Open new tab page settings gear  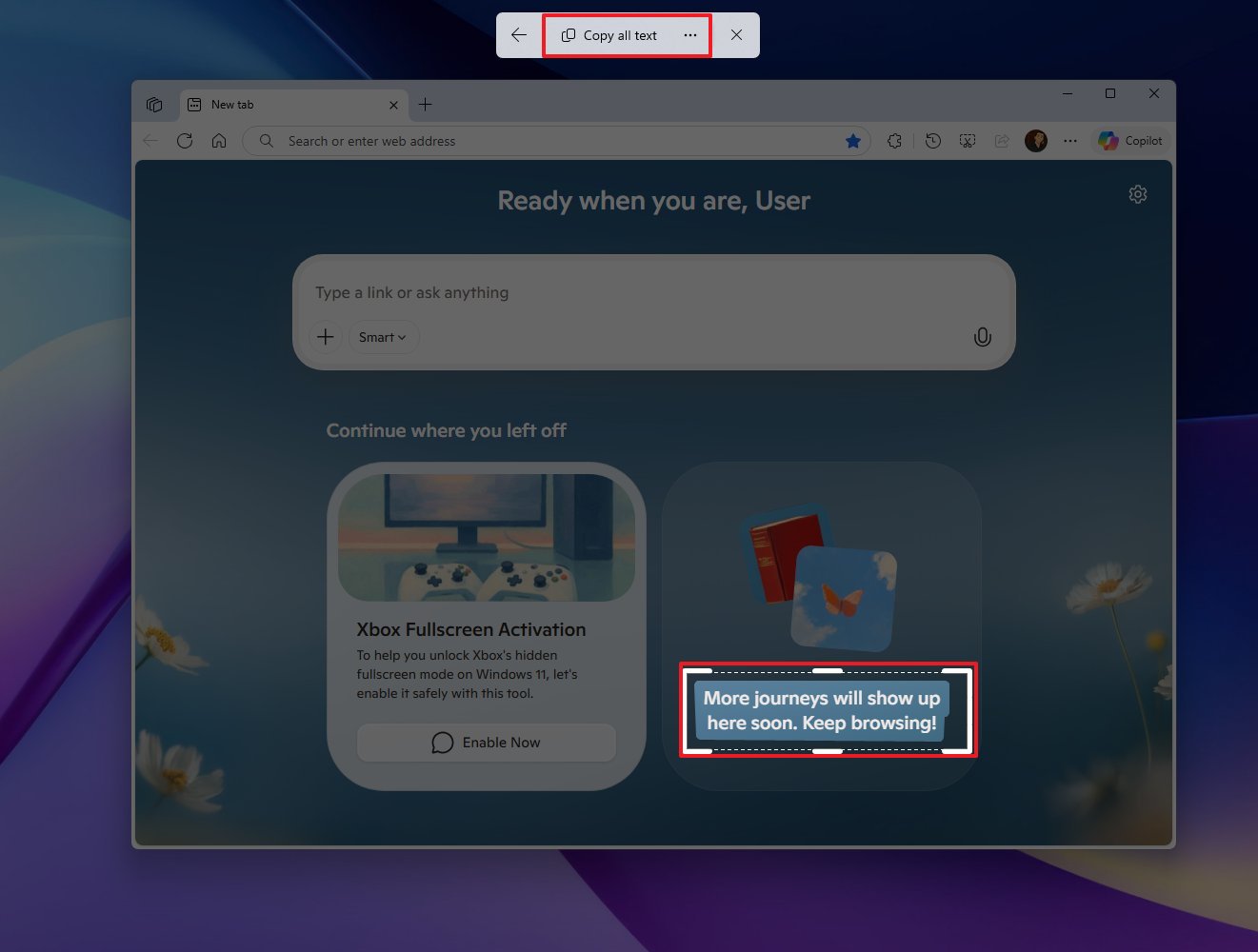click(1137, 193)
